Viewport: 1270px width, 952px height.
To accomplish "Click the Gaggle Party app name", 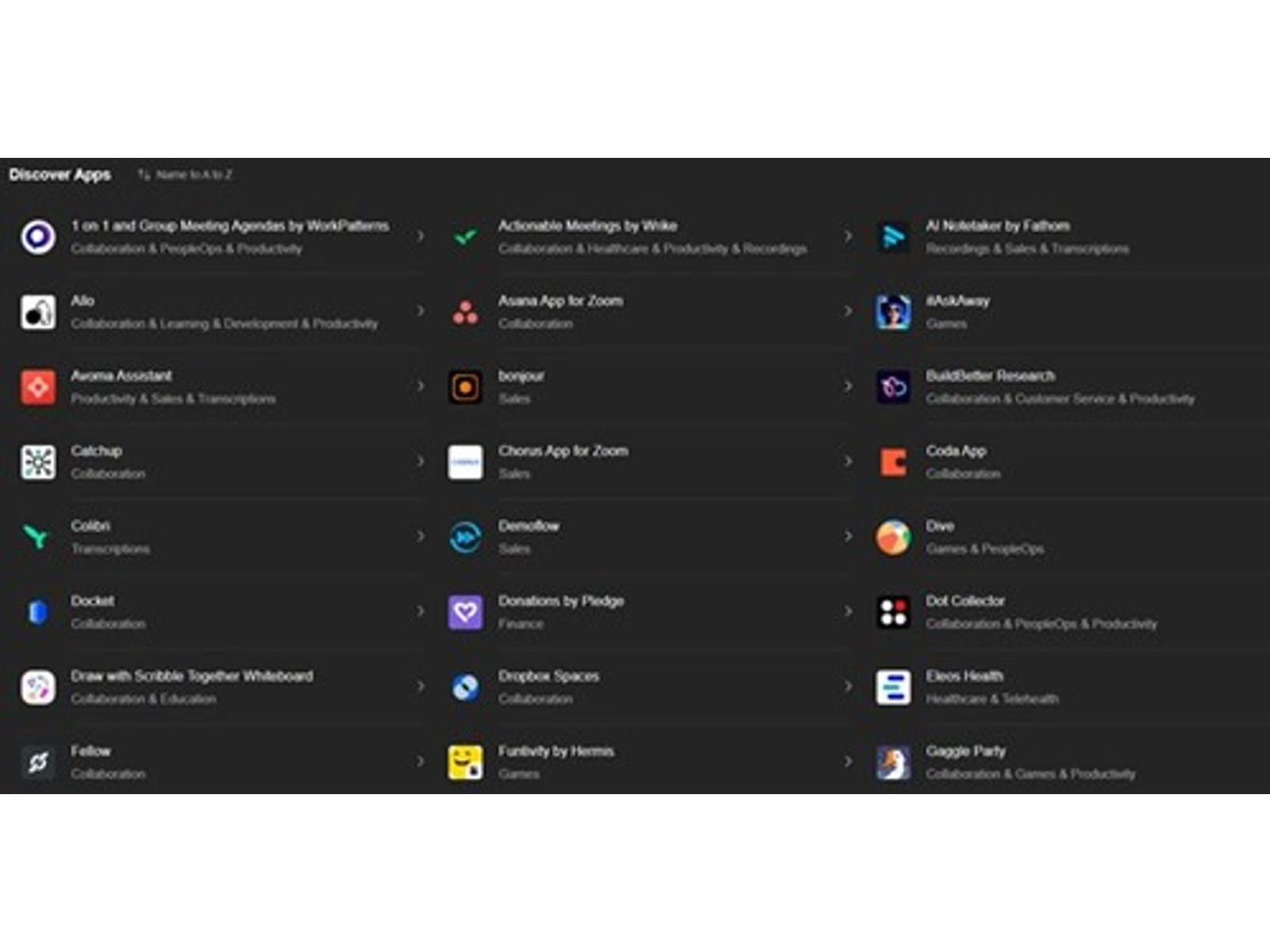I will (965, 751).
